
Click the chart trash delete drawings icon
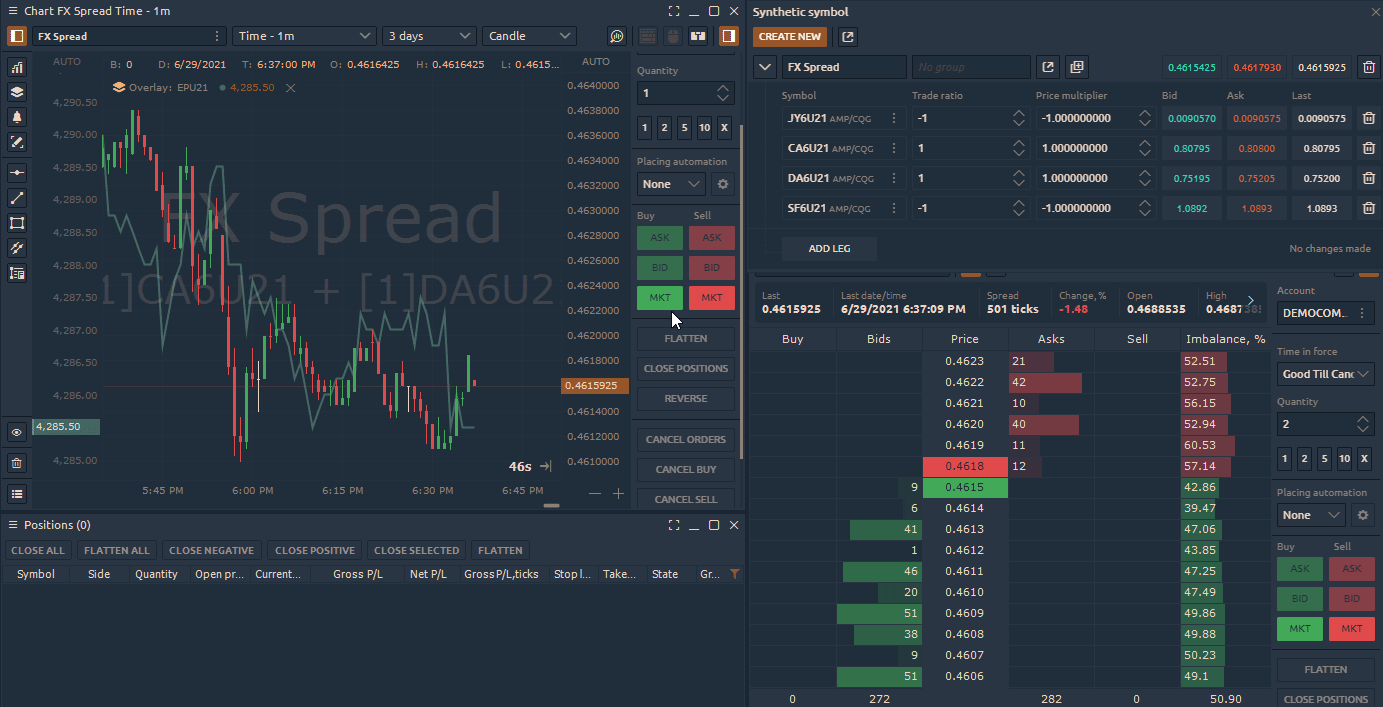coord(17,463)
